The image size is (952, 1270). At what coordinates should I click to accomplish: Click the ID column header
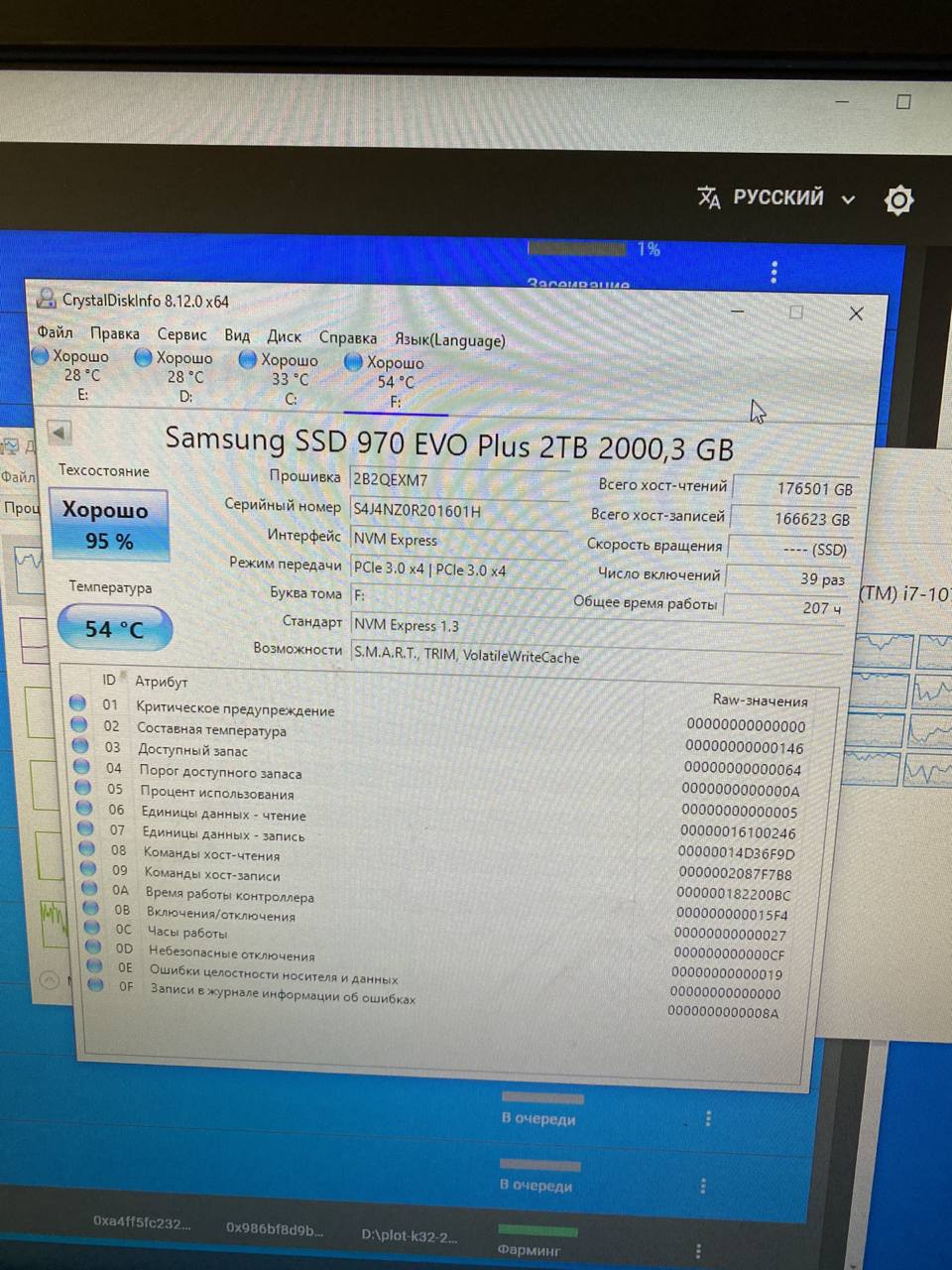(x=109, y=680)
